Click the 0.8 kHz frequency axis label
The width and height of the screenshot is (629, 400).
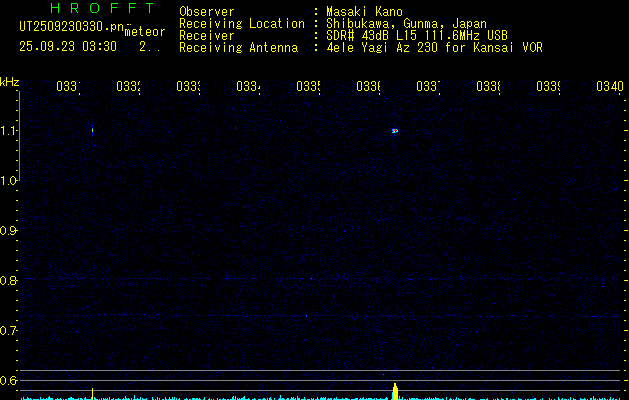click(x=9, y=280)
